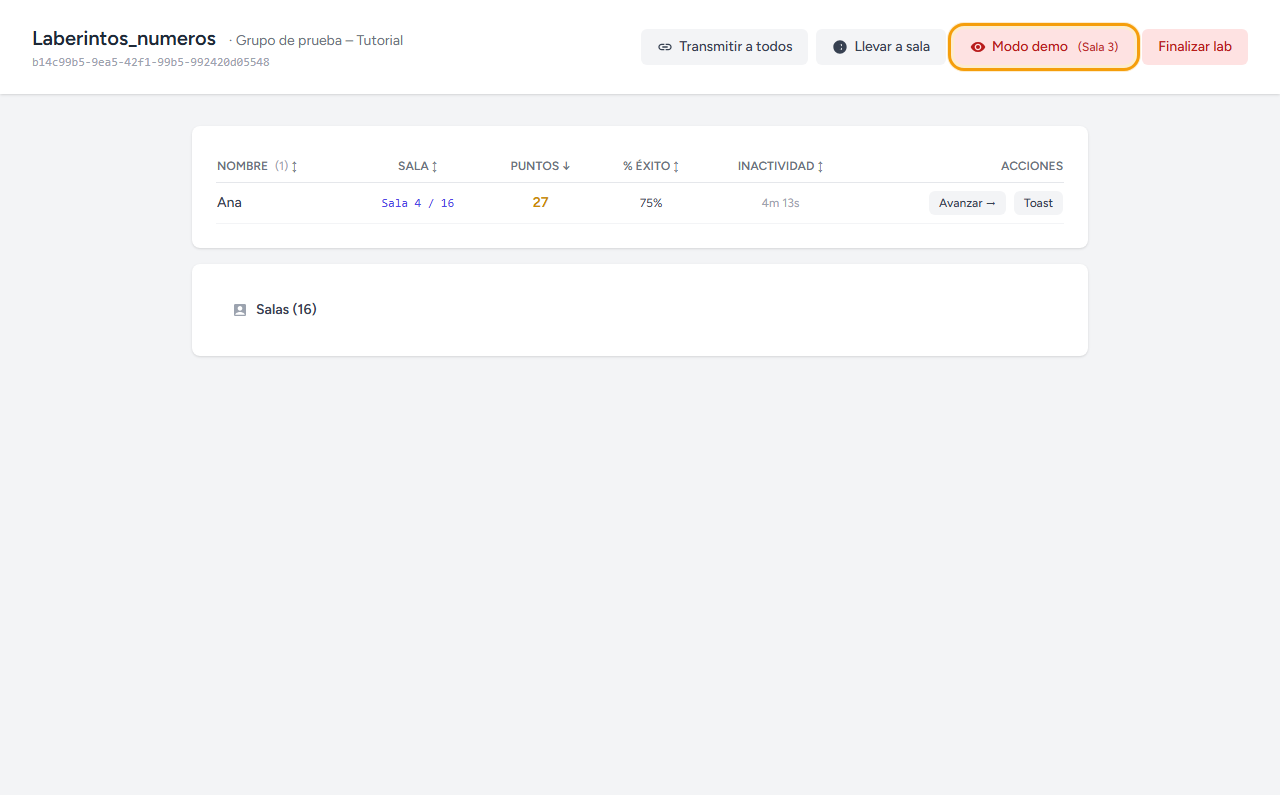The height and width of the screenshot is (795, 1280).
Task: Click the Laberintos_numeros title
Action: [x=124, y=39]
